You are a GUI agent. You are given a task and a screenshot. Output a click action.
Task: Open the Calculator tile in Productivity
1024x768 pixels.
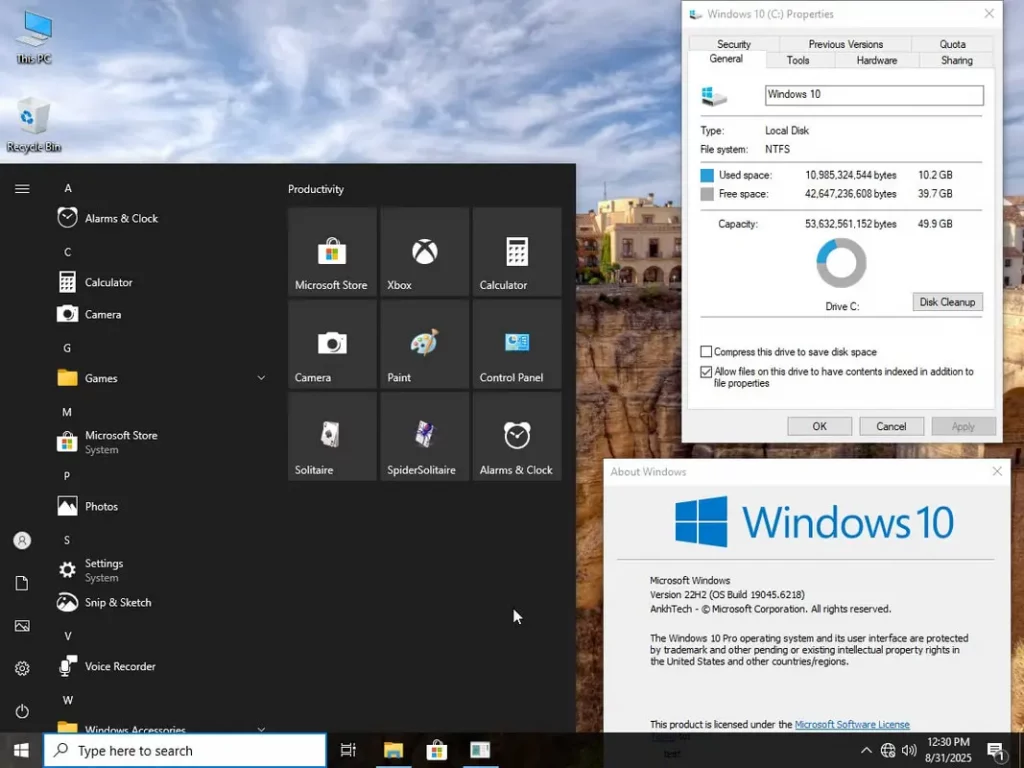pos(517,252)
